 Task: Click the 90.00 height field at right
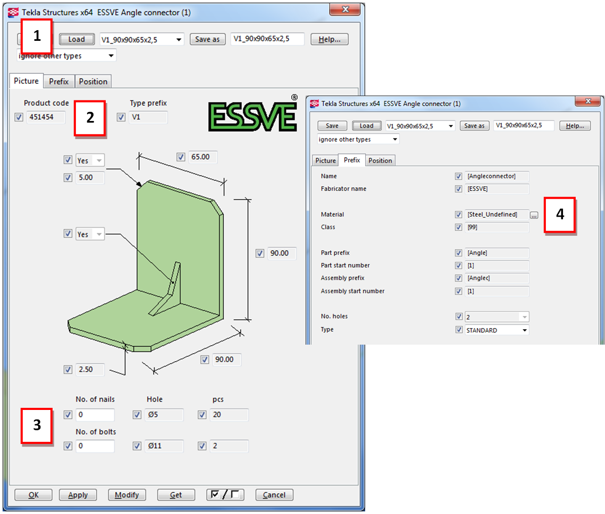click(282, 253)
